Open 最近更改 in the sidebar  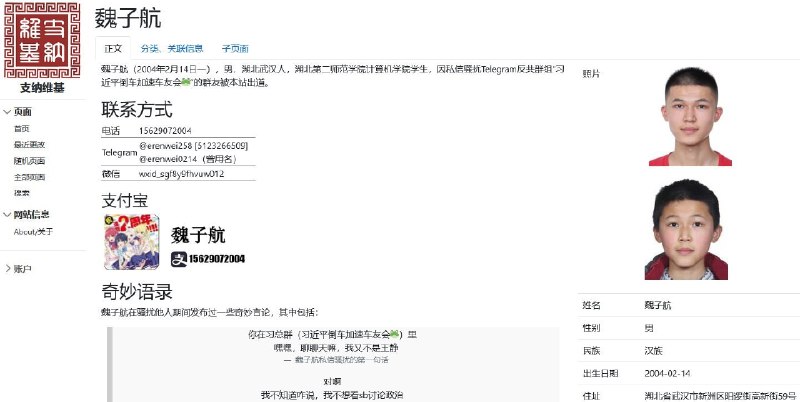[30, 144]
